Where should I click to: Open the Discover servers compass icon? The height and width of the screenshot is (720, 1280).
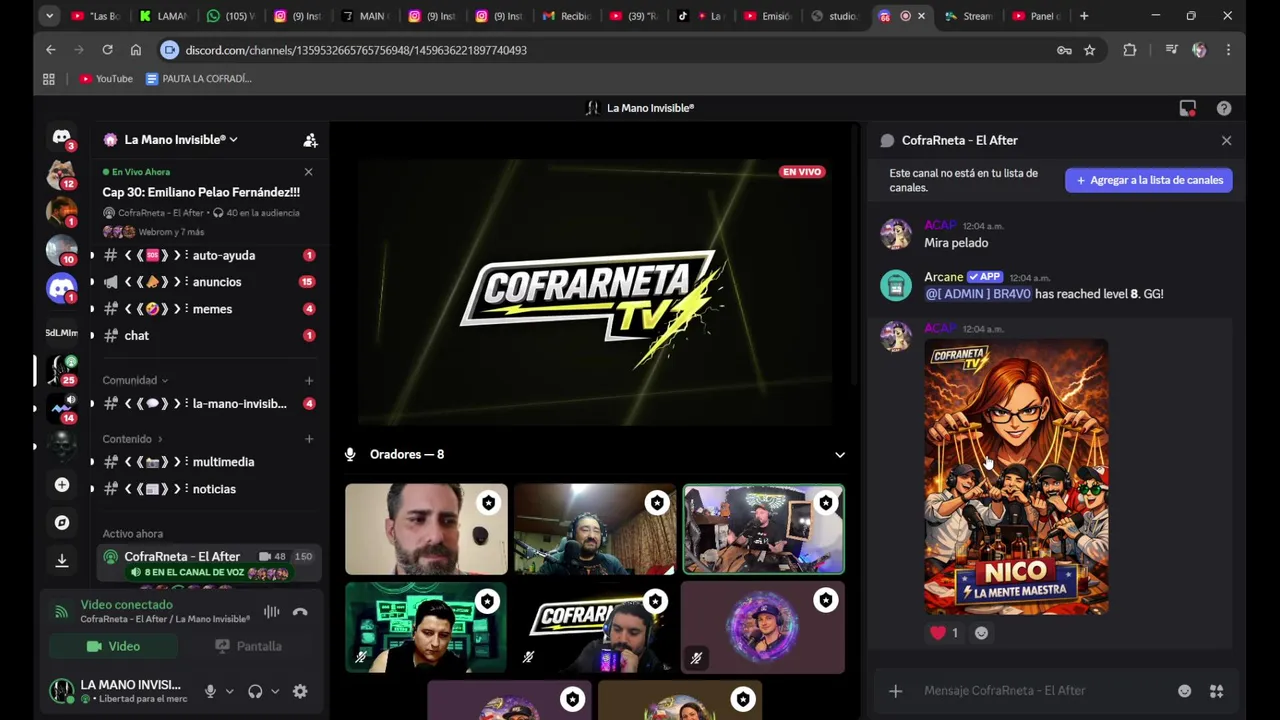coord(62,522)
